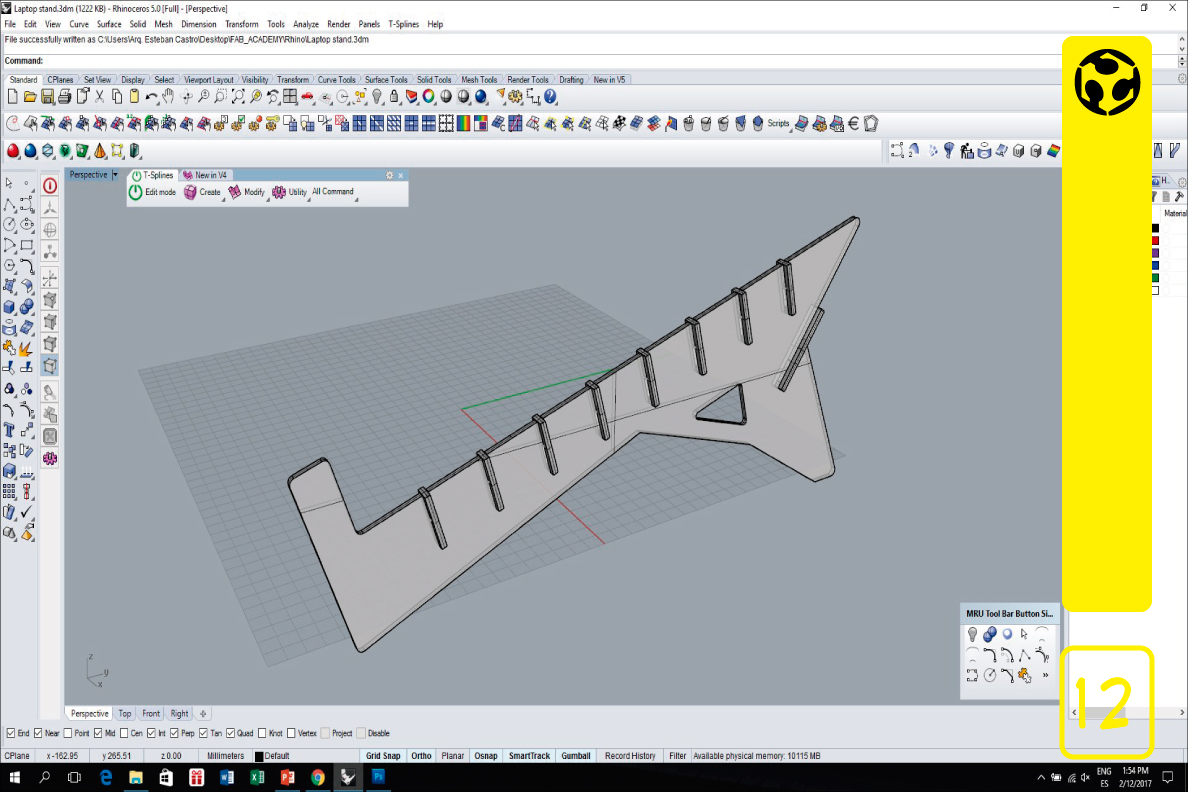1188x792 pixels.
Task: Click the Explode icon in left sidebar
Action: click(x=27, y=348)
